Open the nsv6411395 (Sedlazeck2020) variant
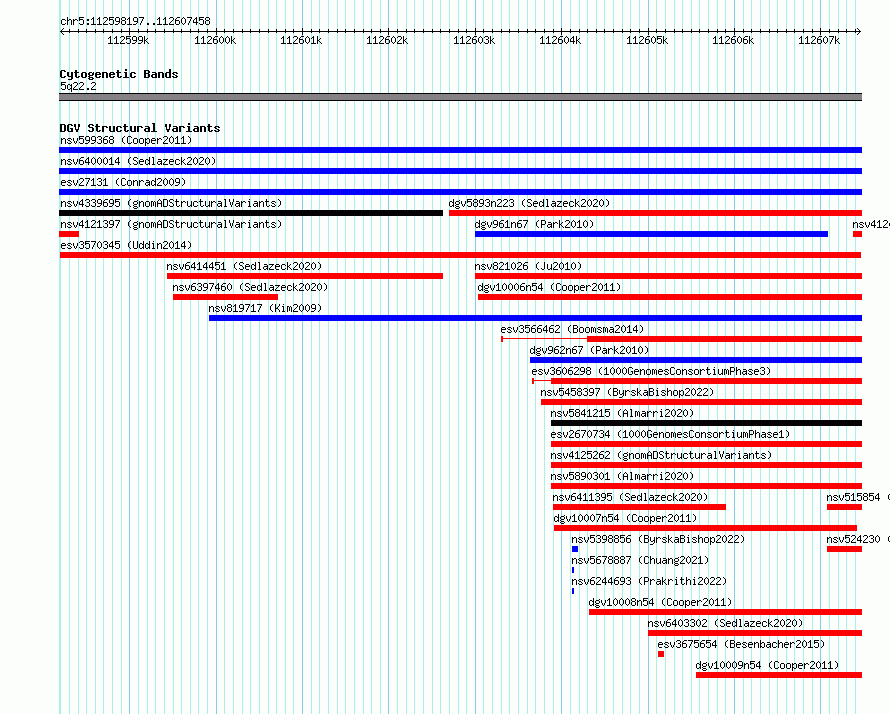The height and width of the screenshot is (714, 890). click(x=631, y=497)
